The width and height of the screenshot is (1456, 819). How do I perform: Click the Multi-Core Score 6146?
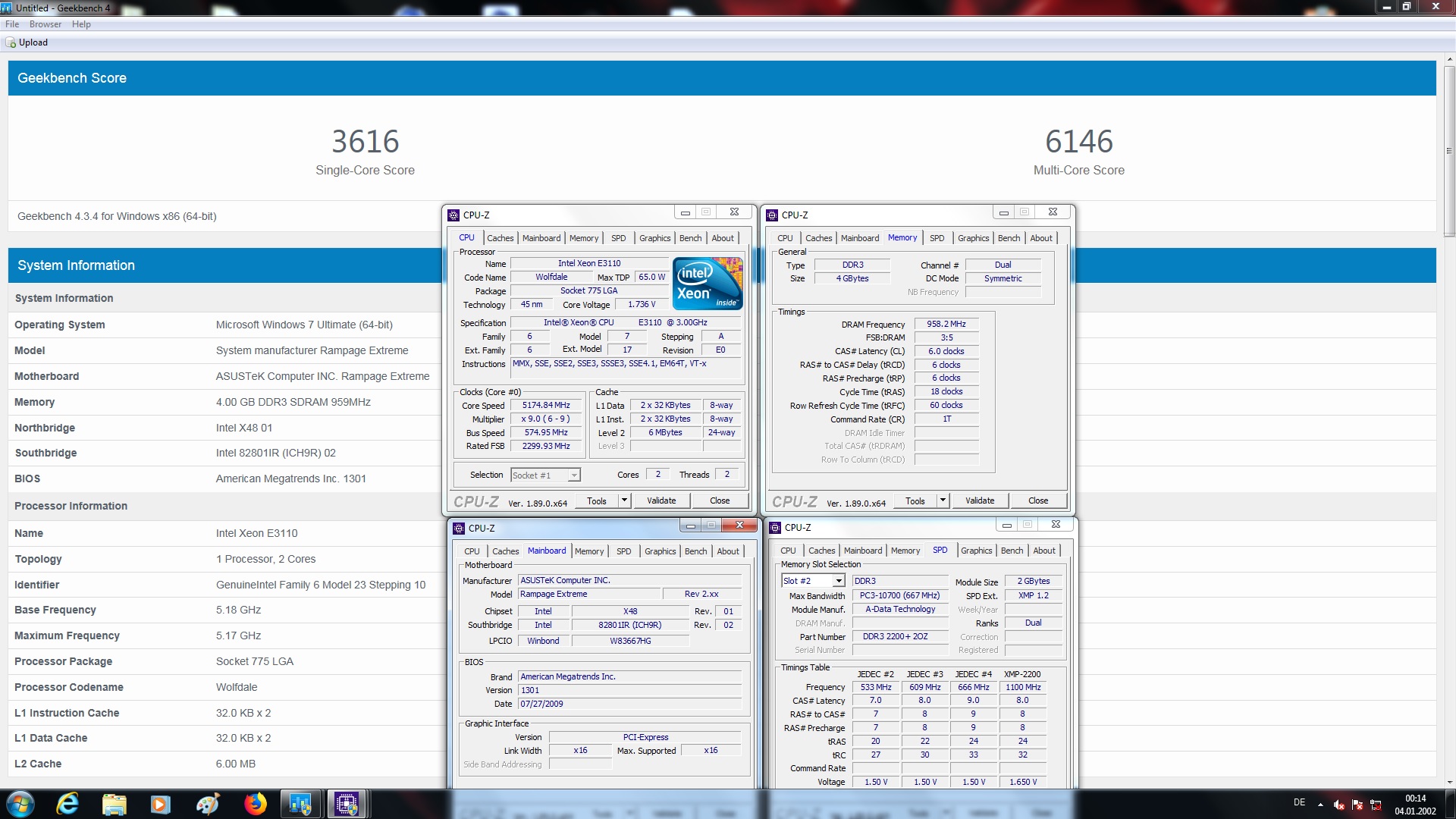click(x=1079, y=142)
